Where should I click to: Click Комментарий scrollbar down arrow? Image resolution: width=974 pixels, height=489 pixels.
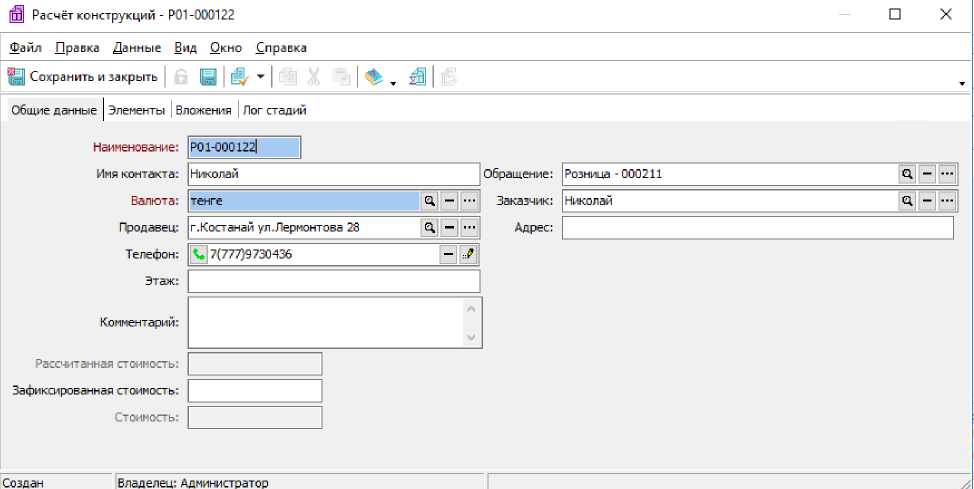pos(471,337)
